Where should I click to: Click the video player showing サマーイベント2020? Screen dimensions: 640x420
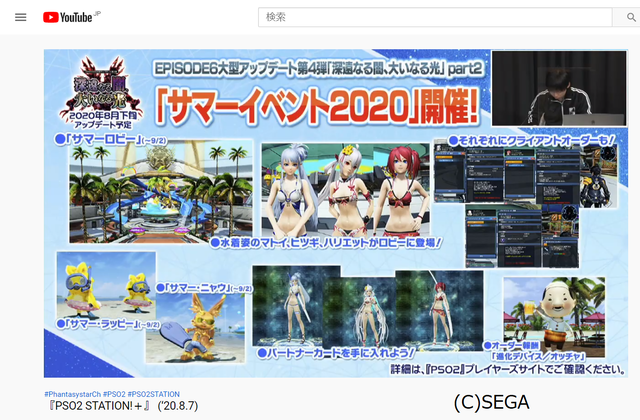point(336,213)
